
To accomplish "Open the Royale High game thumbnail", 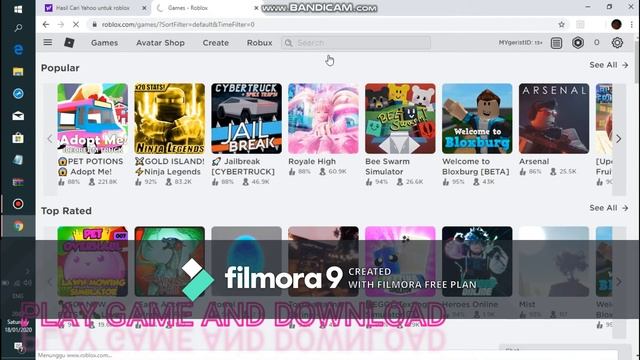I will point(323,118).
